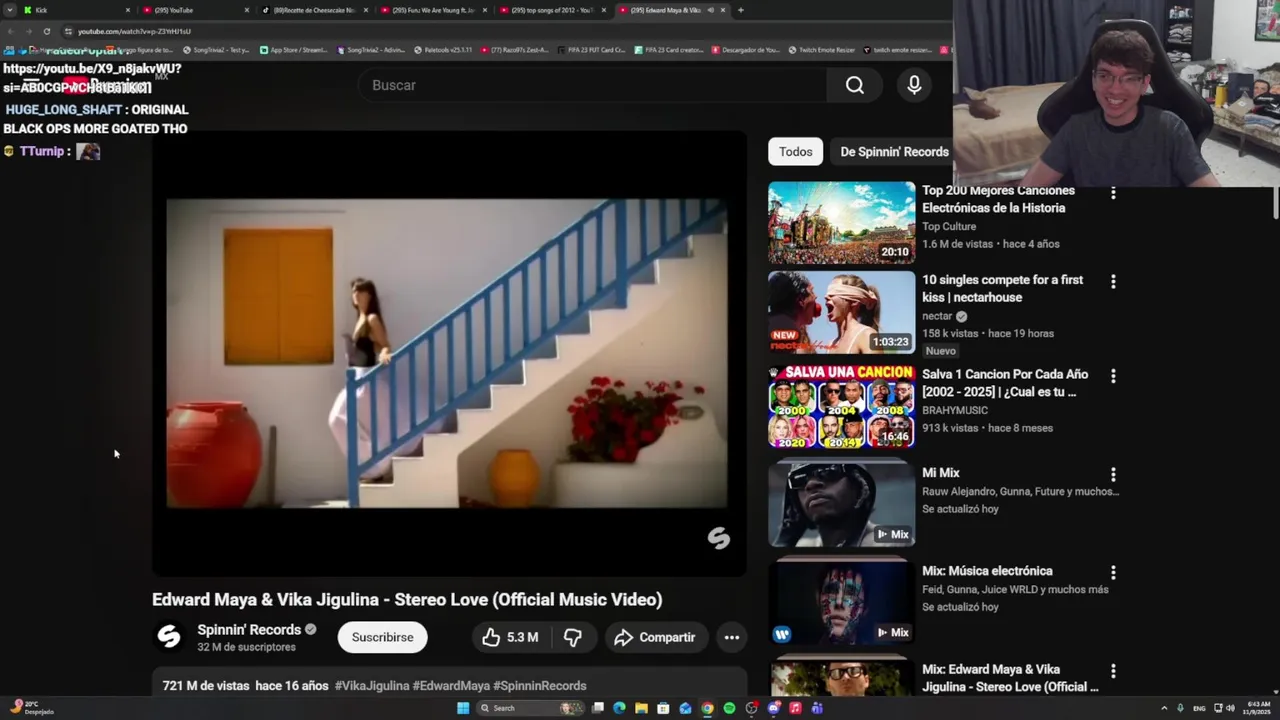Viewport: 1280px width, 720px height.
Task: Open Discord from the taskbar
Action: point(773,708)
